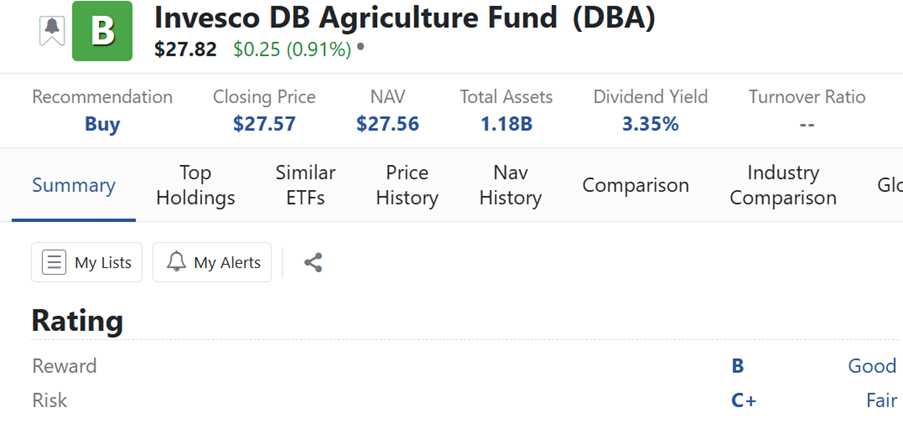Open the Similar ETFs tab
Viewport: 903px width, 423px height.
click(x=305, y=185)
